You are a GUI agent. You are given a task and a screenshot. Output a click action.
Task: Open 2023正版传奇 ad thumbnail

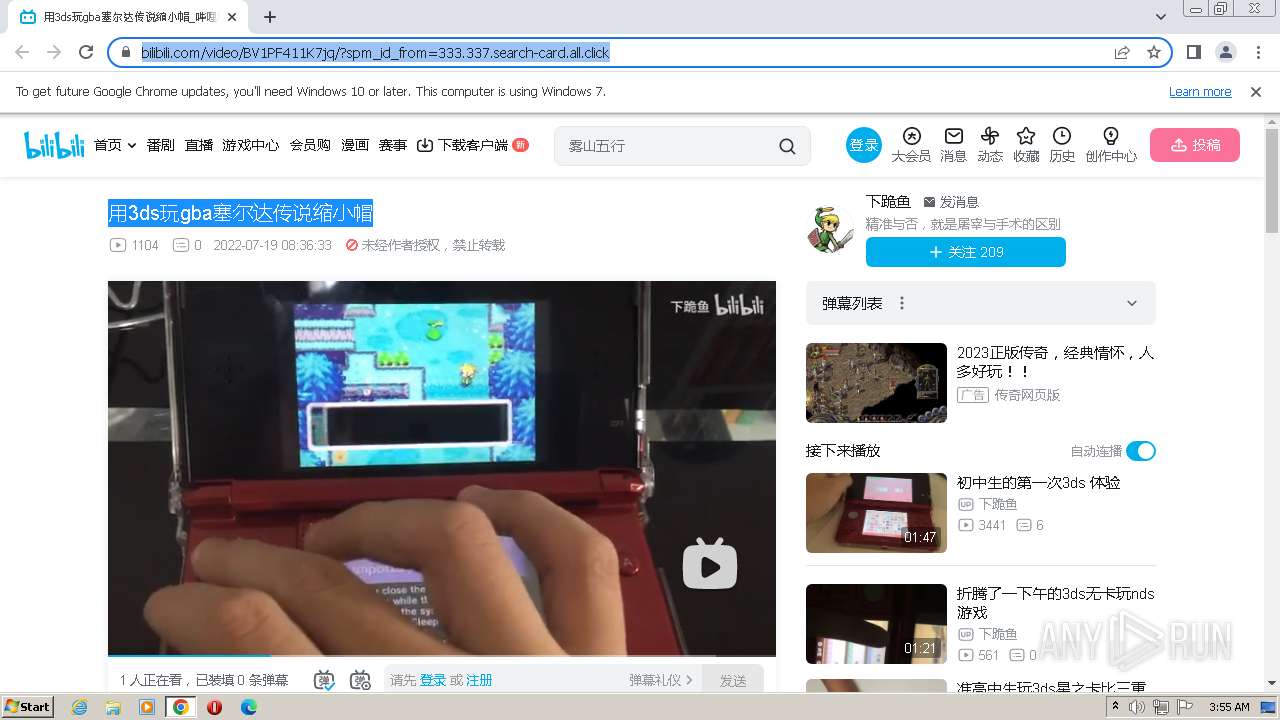876,383
